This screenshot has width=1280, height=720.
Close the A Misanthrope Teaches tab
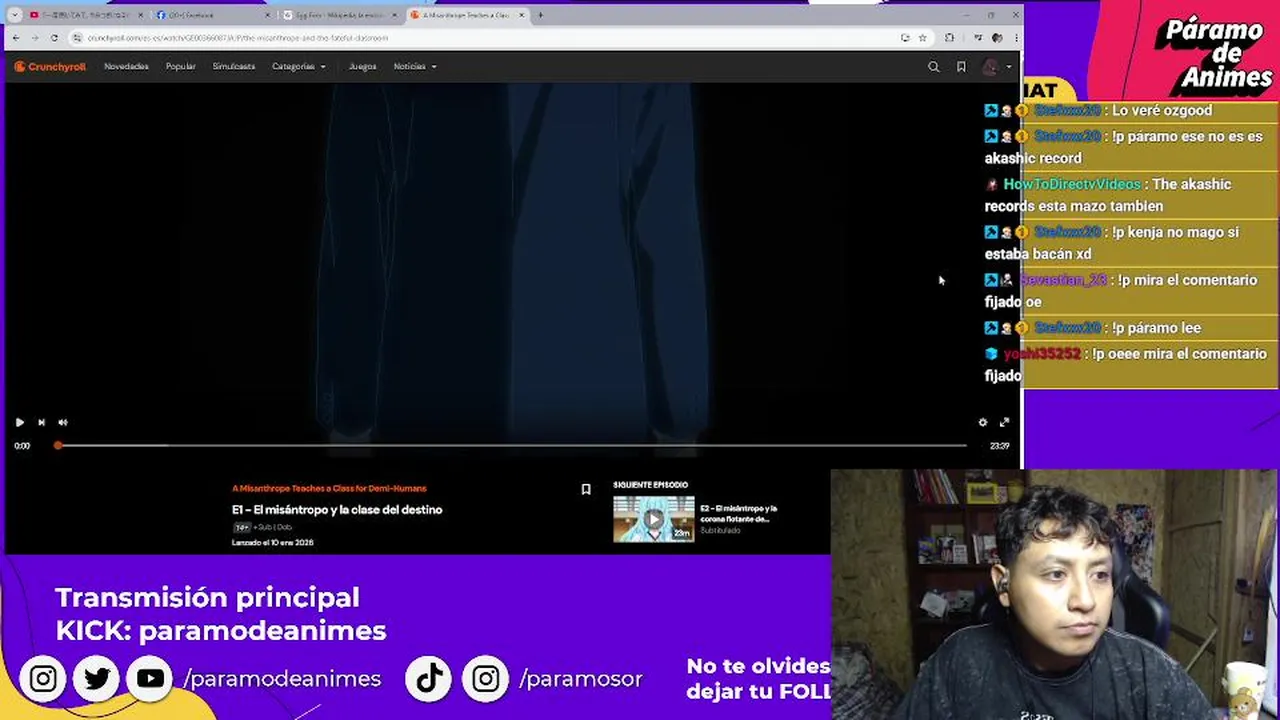pyautogui.click(x=521, y=15)
